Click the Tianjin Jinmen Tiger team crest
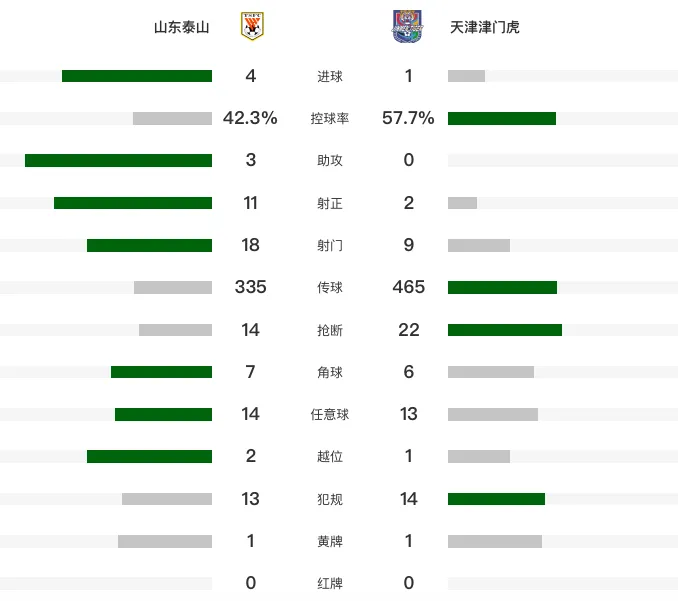This screenshot has height=601, width=678. (407, 26)
